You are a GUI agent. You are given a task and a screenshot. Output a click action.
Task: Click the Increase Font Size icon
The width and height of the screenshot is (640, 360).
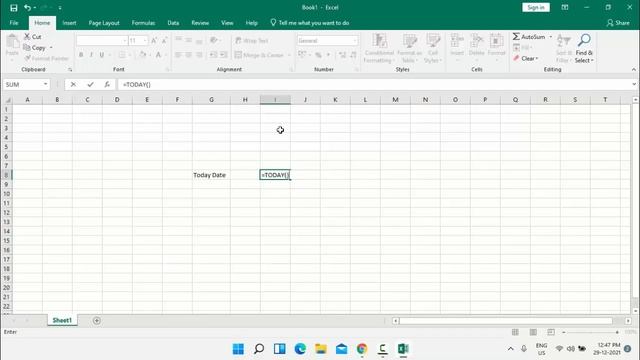pyautogui.click(x=154, y=40)
